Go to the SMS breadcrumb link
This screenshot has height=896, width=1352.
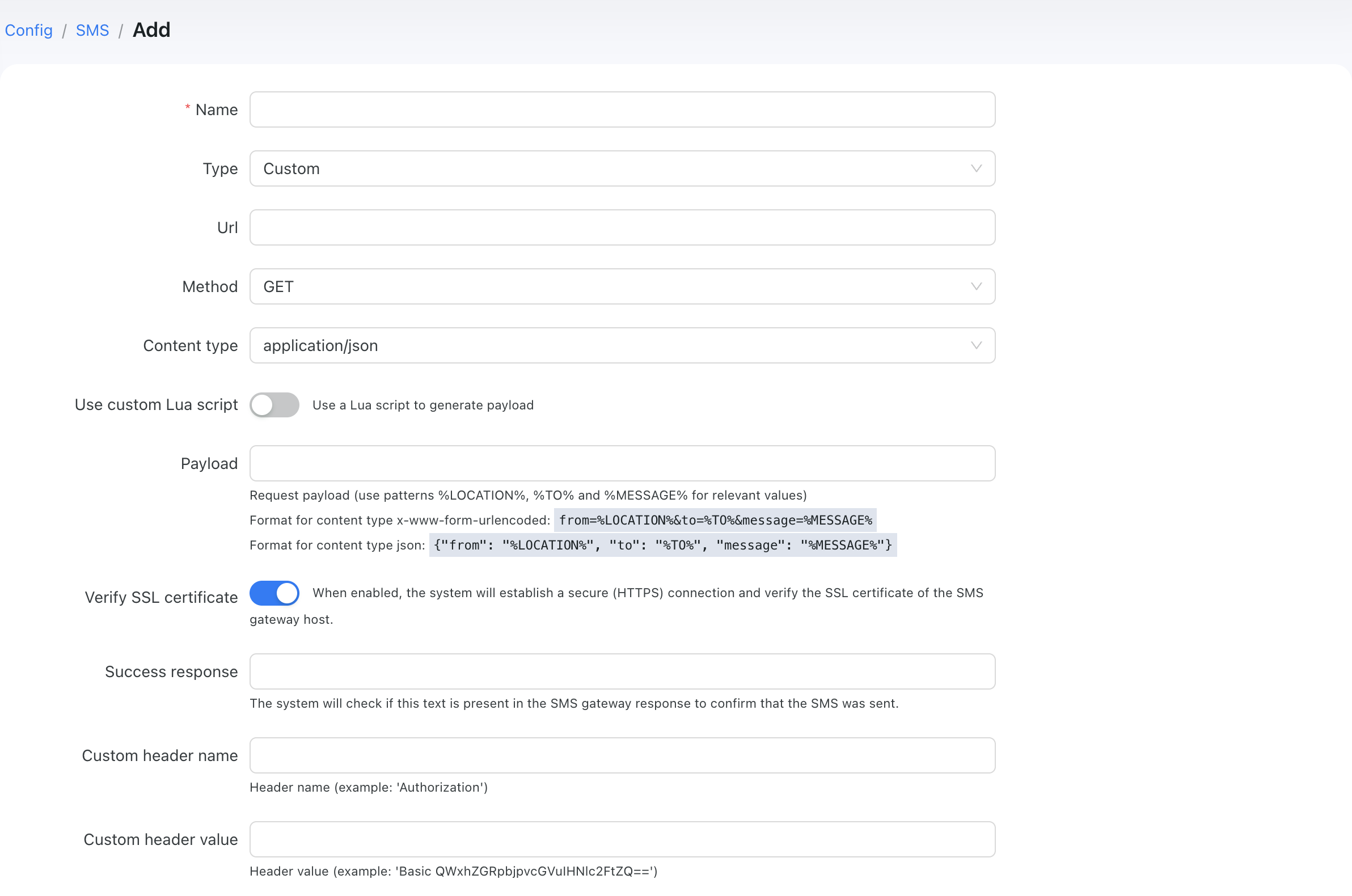pos(92,29)
